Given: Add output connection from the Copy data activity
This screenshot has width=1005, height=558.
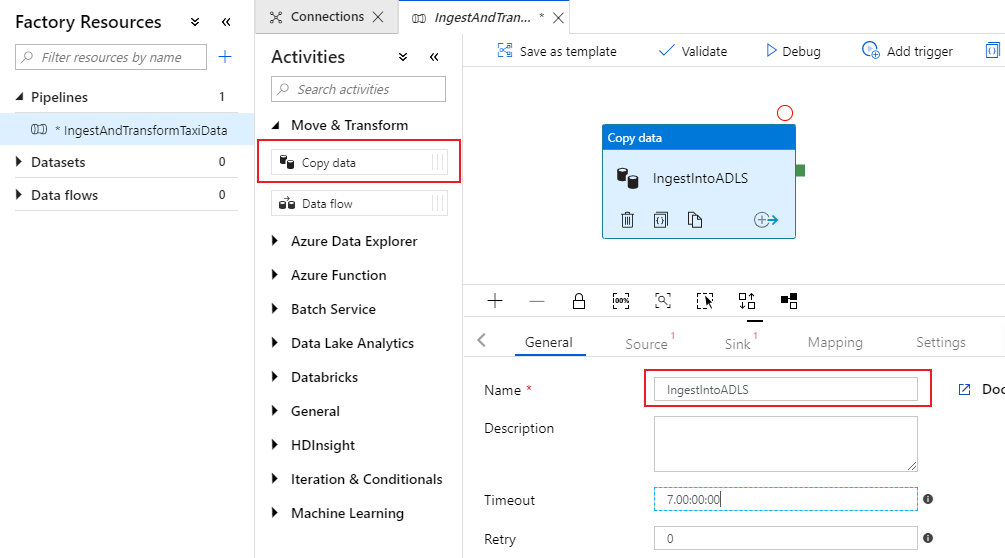Looking at the screenshot, I should pyautogui.click(x=765, y=220).
